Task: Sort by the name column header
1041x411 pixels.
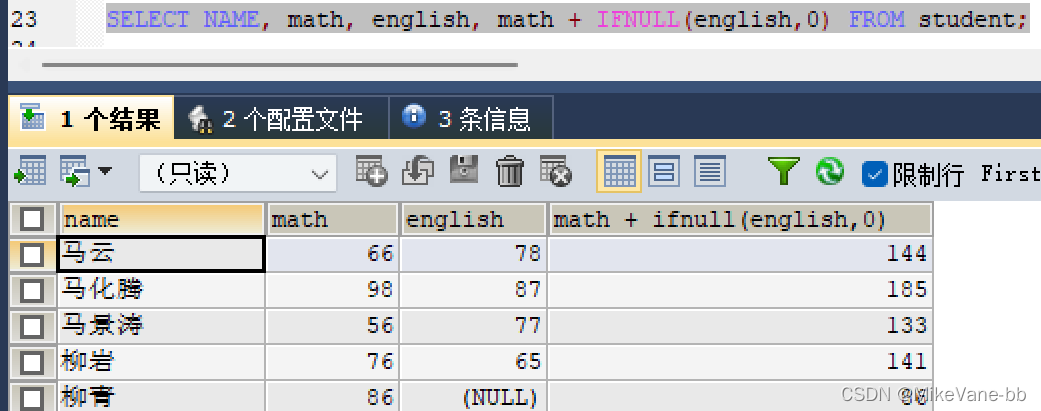Action: pos(161,219)
